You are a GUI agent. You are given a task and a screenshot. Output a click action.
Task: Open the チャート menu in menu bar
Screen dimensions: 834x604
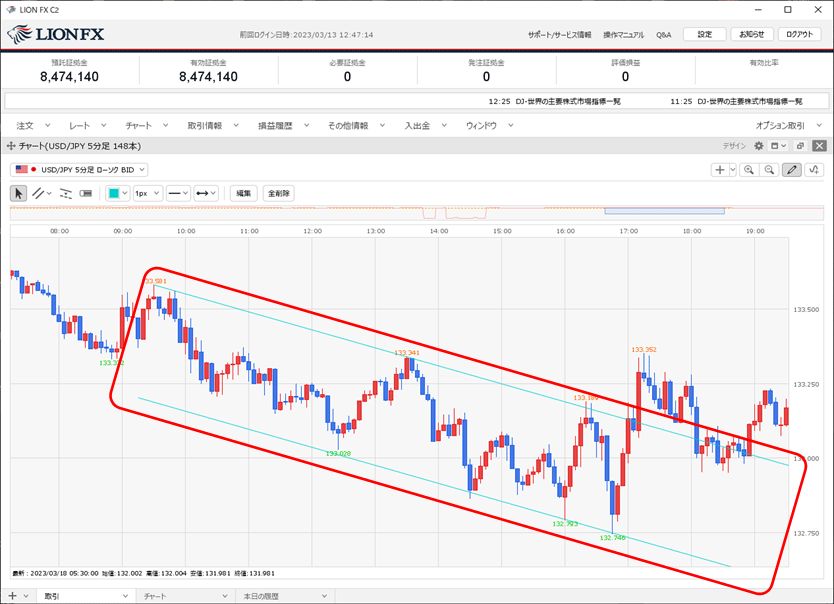tap(147, 125)
